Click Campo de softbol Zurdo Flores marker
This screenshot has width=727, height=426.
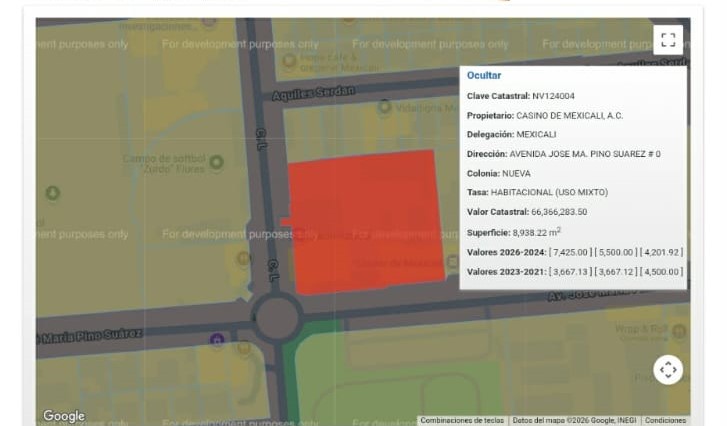[x=216, y=162]
